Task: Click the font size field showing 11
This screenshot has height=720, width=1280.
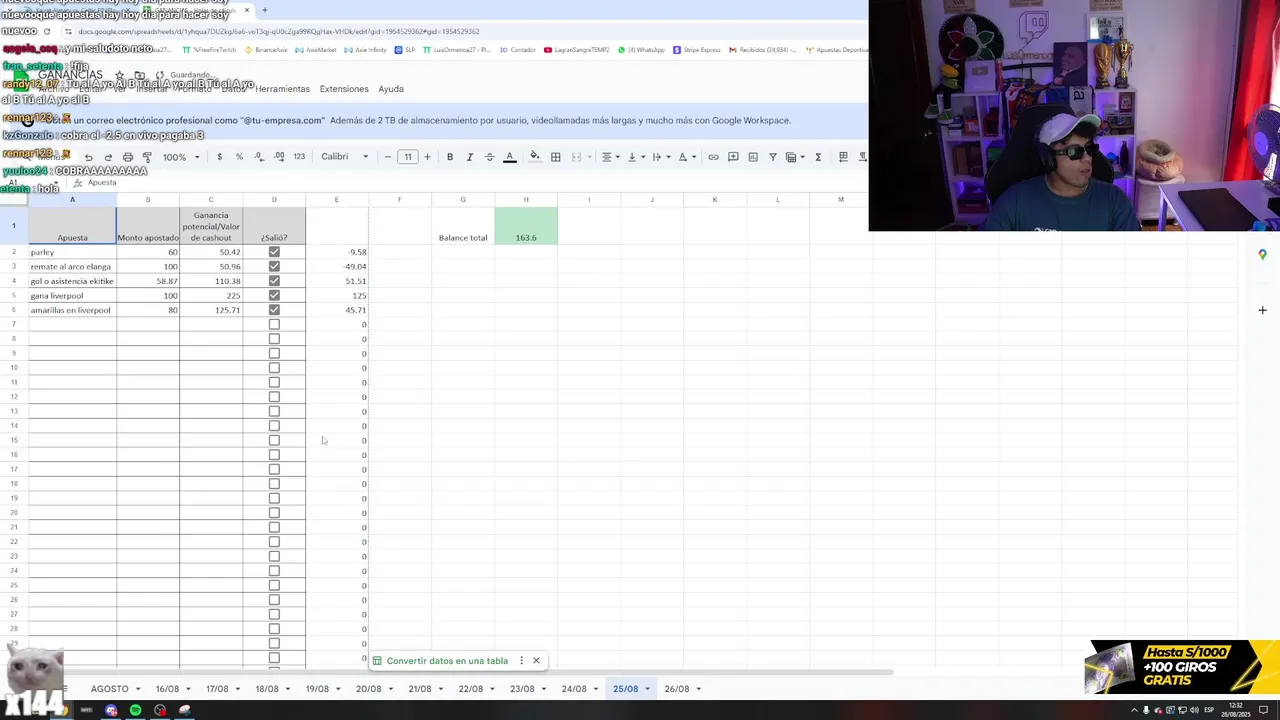Action: pyautogui.click(x=408, y=157)
